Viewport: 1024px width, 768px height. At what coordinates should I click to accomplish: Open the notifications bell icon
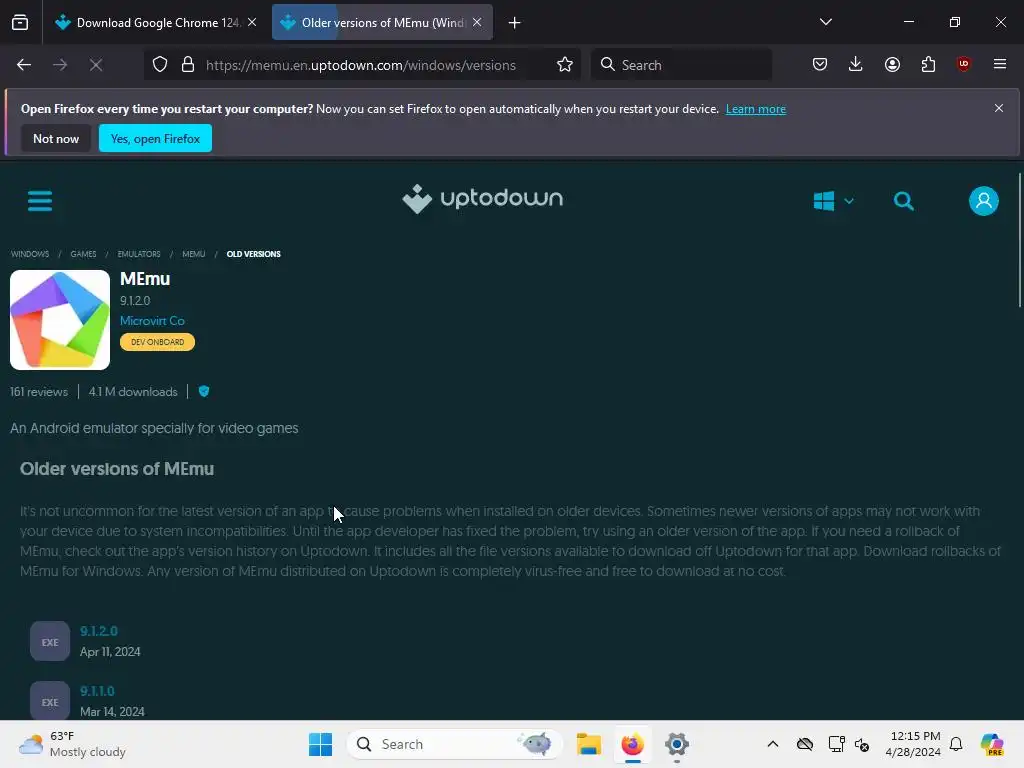[956, 744]
